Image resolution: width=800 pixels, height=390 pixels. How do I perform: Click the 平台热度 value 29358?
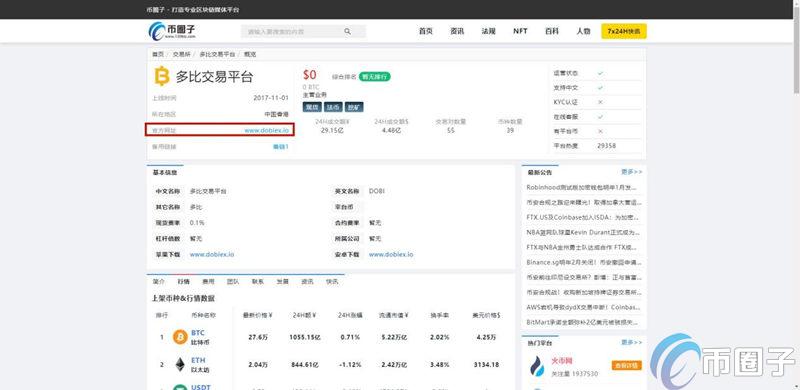(607, 145)
